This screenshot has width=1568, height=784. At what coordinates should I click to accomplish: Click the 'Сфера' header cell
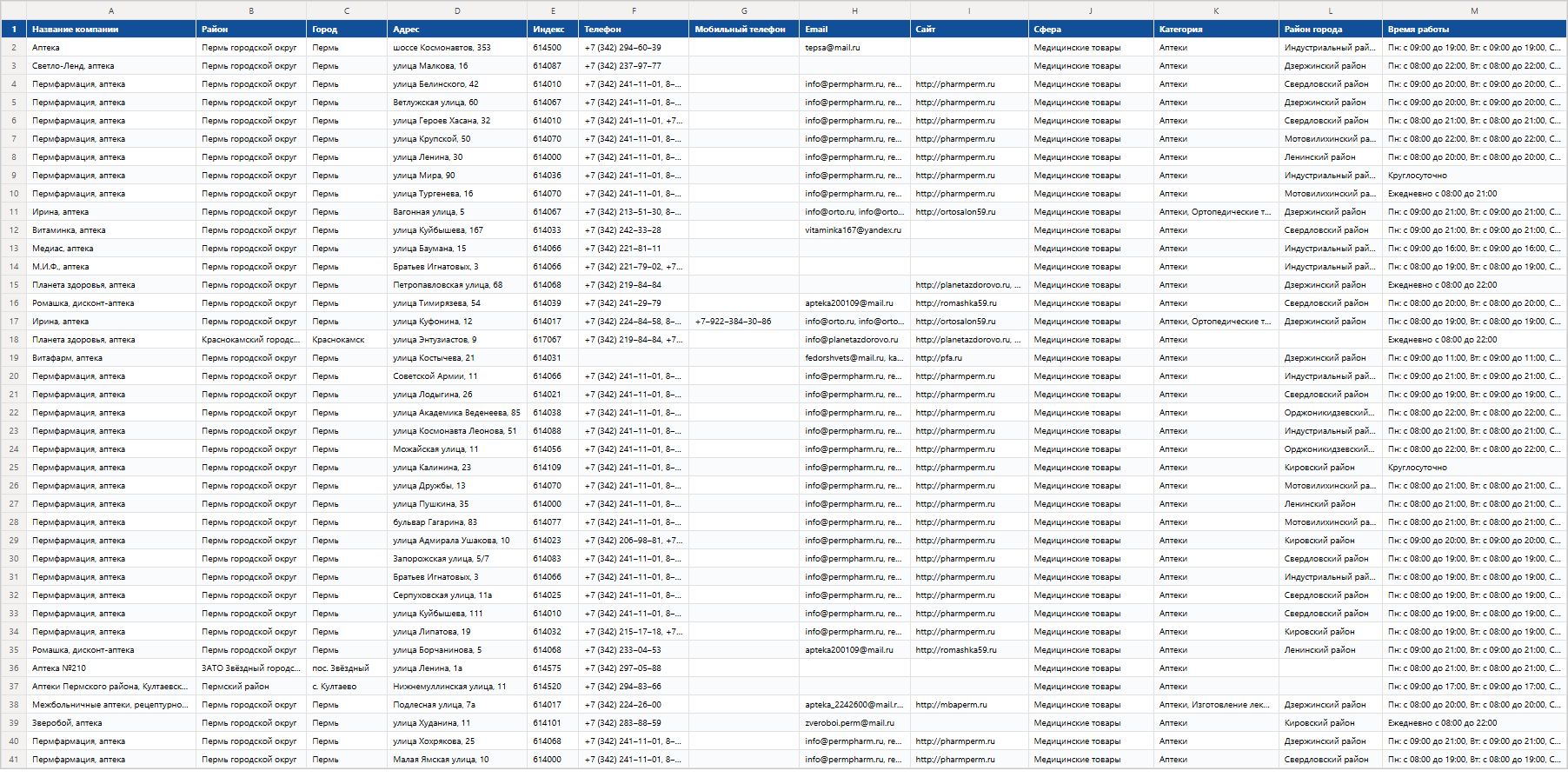point(1091,30)
